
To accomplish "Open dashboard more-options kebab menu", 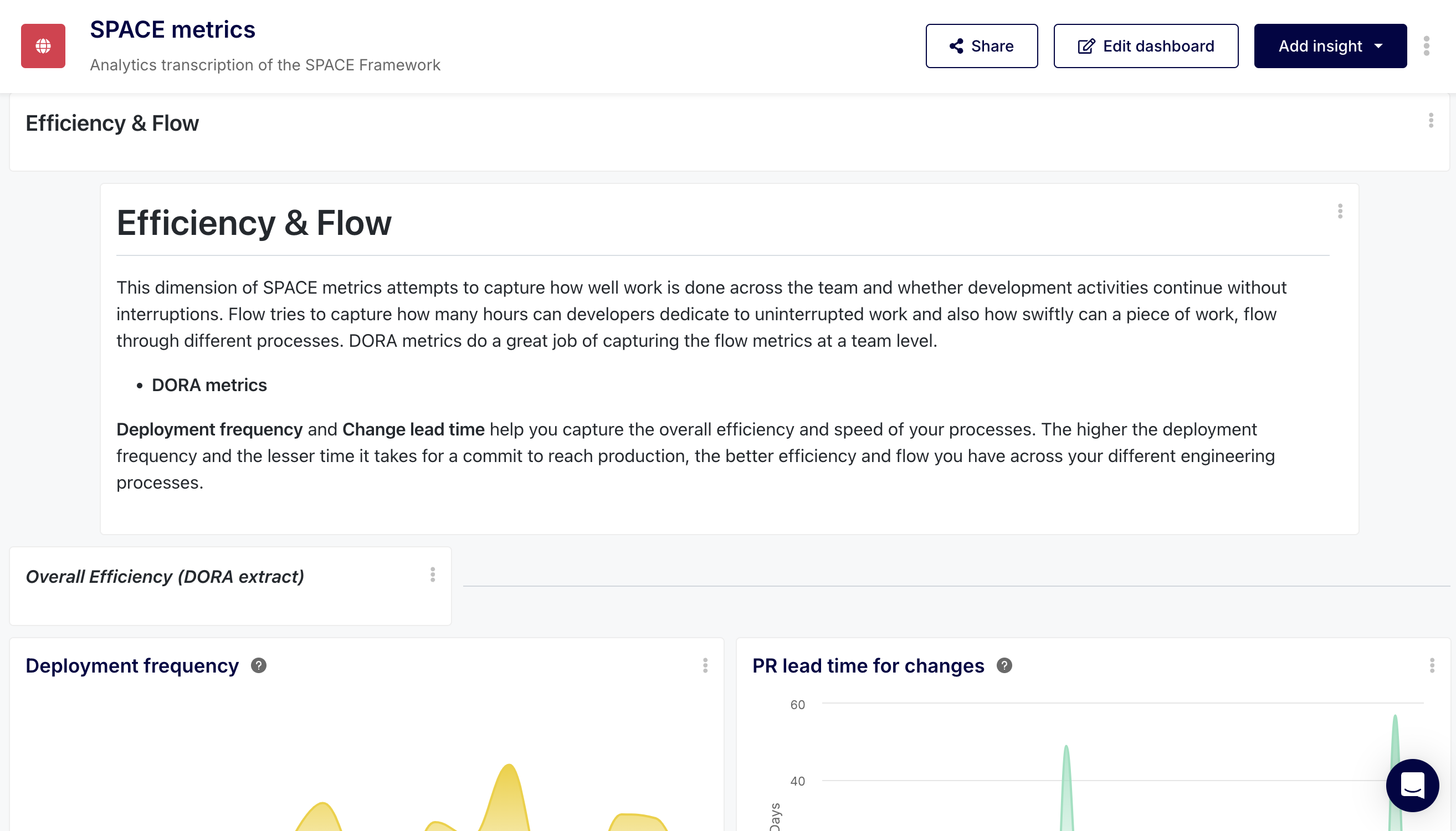I will [x=1427, y=45].
